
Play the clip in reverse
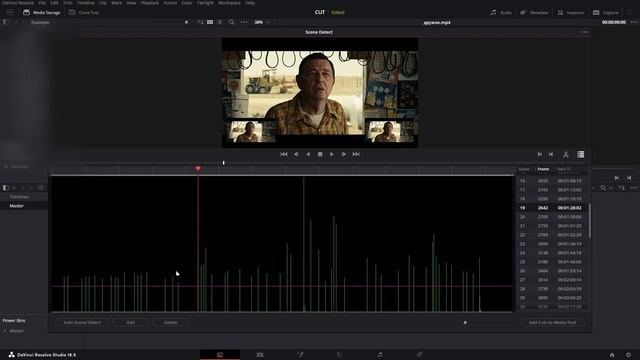point(308,154)
